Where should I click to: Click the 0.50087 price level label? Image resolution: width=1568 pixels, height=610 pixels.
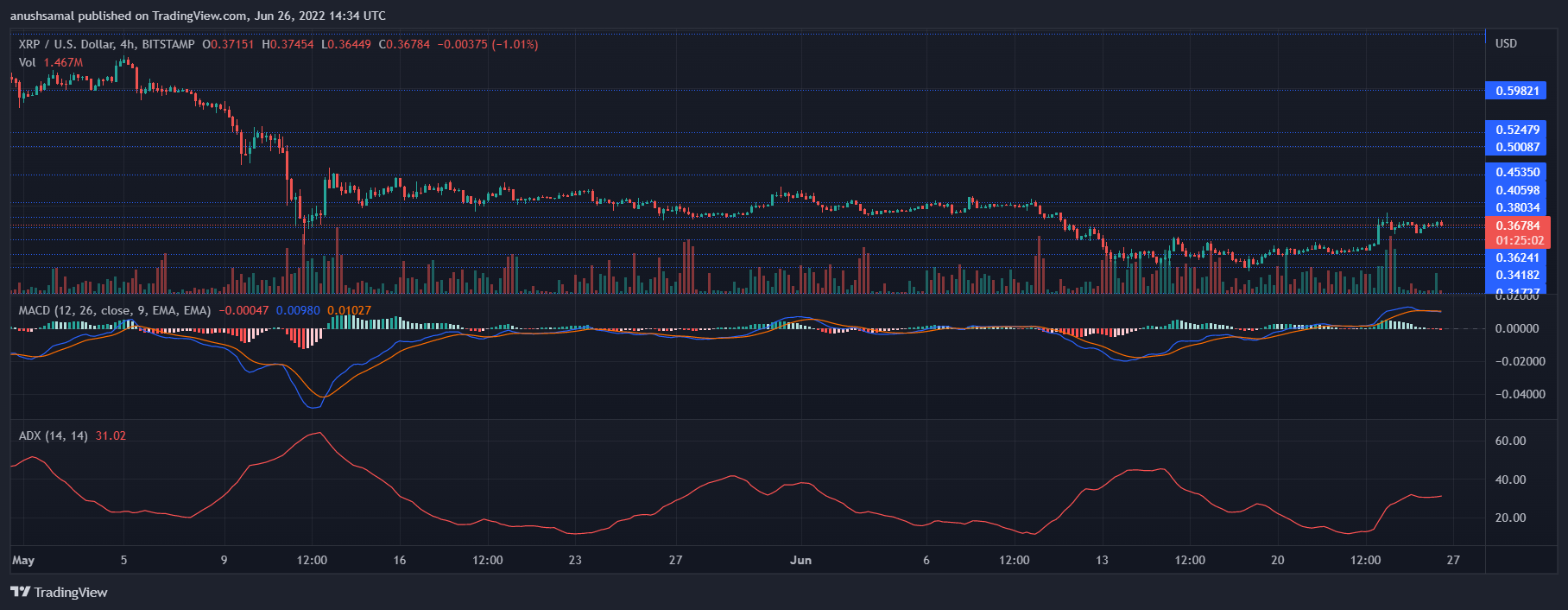[1517, 147]
